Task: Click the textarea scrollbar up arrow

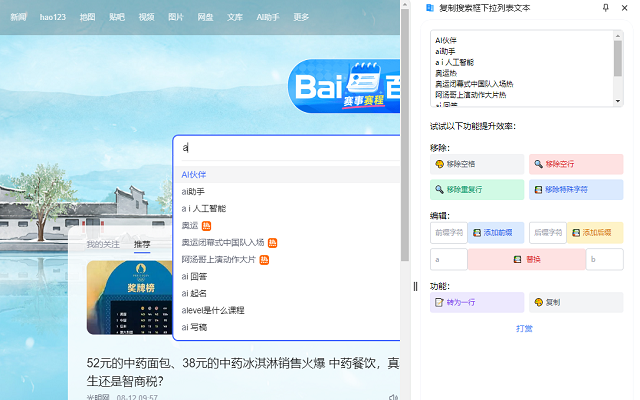Action: click(x=618, y=36)
